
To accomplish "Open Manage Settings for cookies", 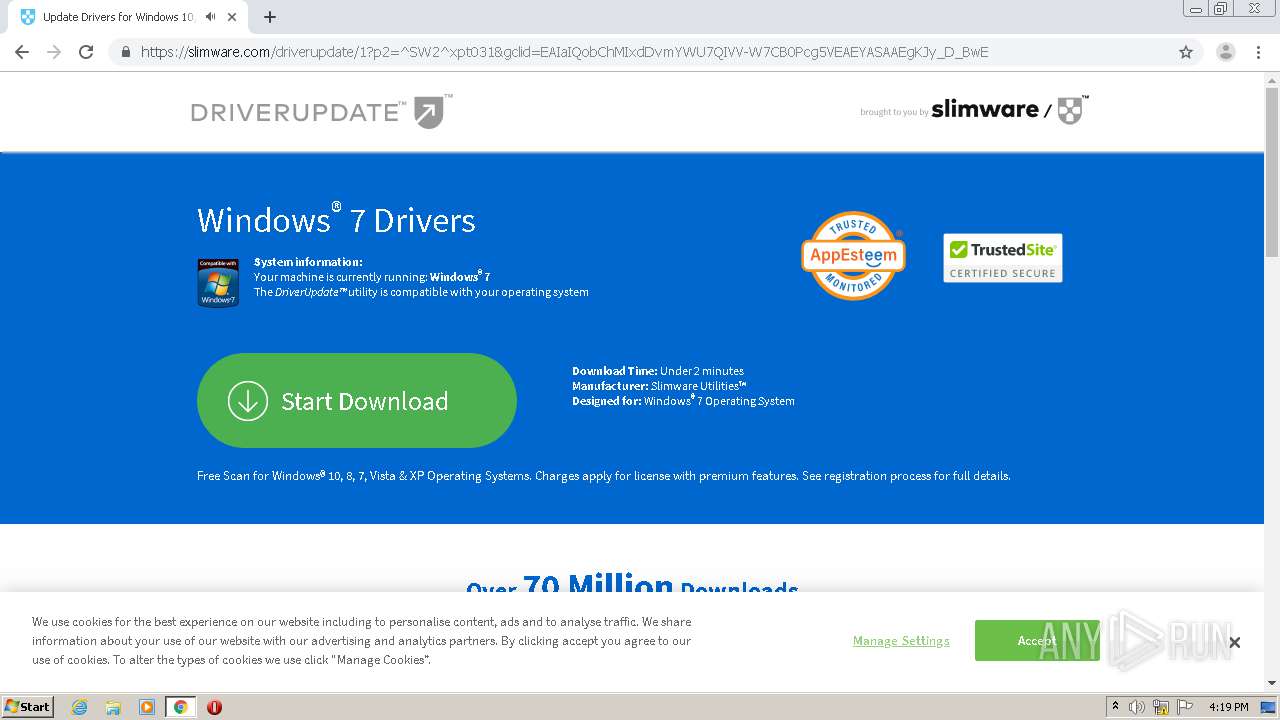I will (901, 641).
